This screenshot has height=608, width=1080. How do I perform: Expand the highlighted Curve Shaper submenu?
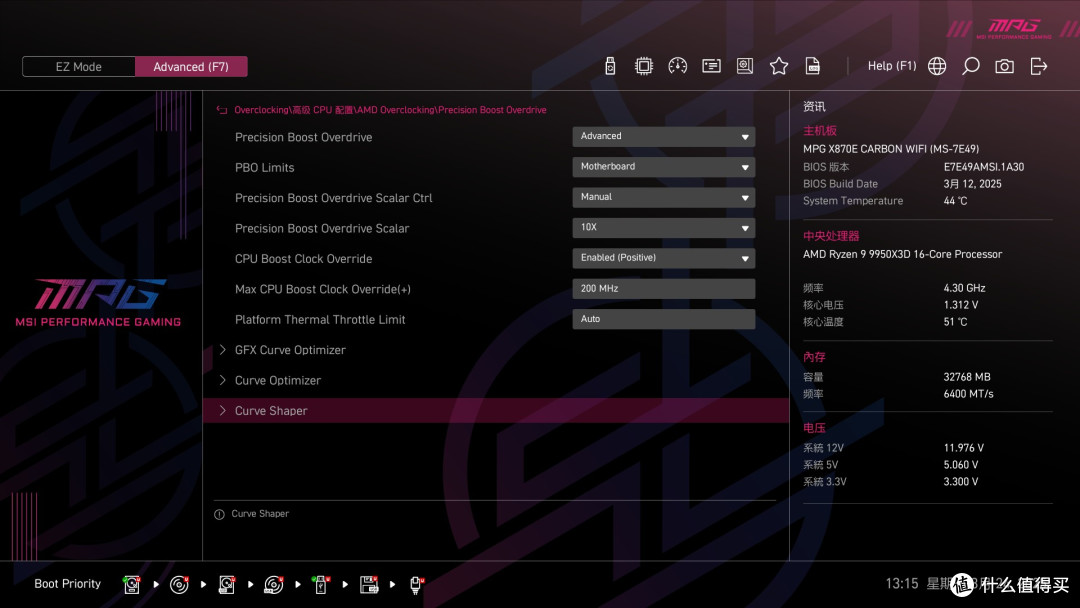pos(496,410)
